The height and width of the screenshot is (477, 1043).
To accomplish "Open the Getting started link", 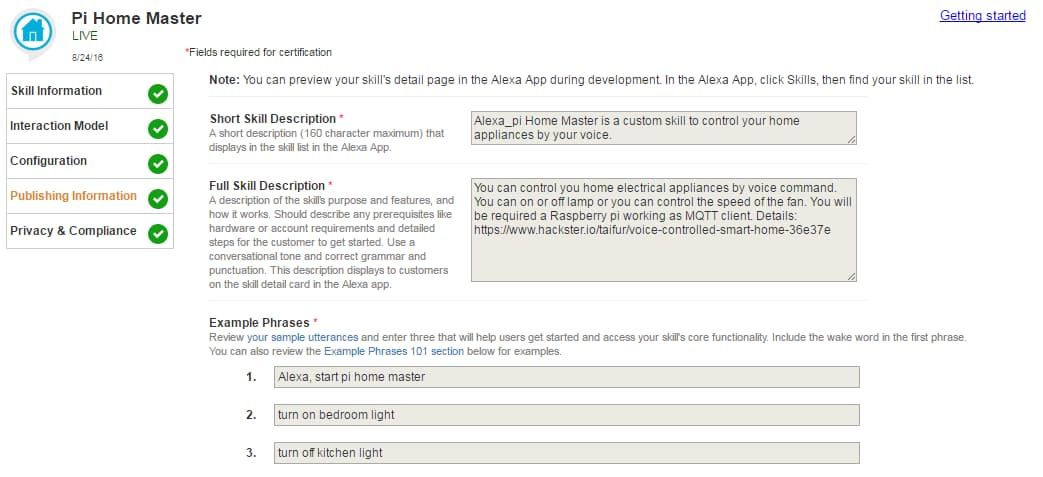I will click(x=982, y=16).
